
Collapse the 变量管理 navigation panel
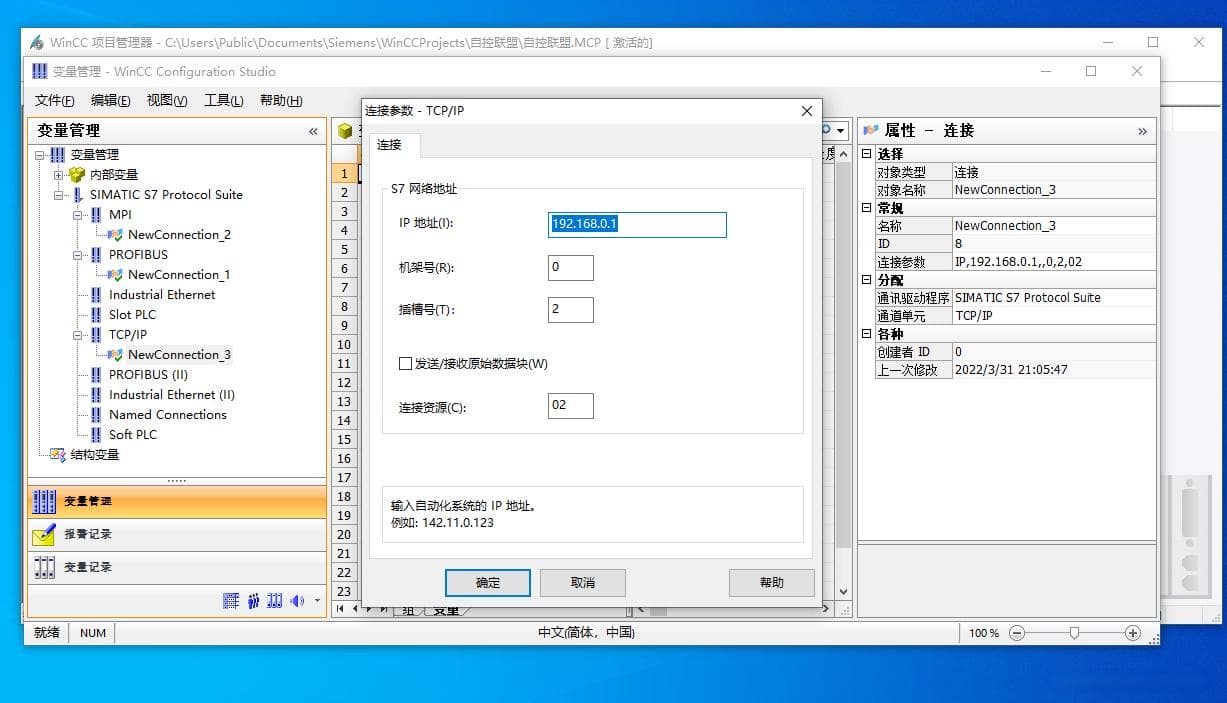[313, 131]
